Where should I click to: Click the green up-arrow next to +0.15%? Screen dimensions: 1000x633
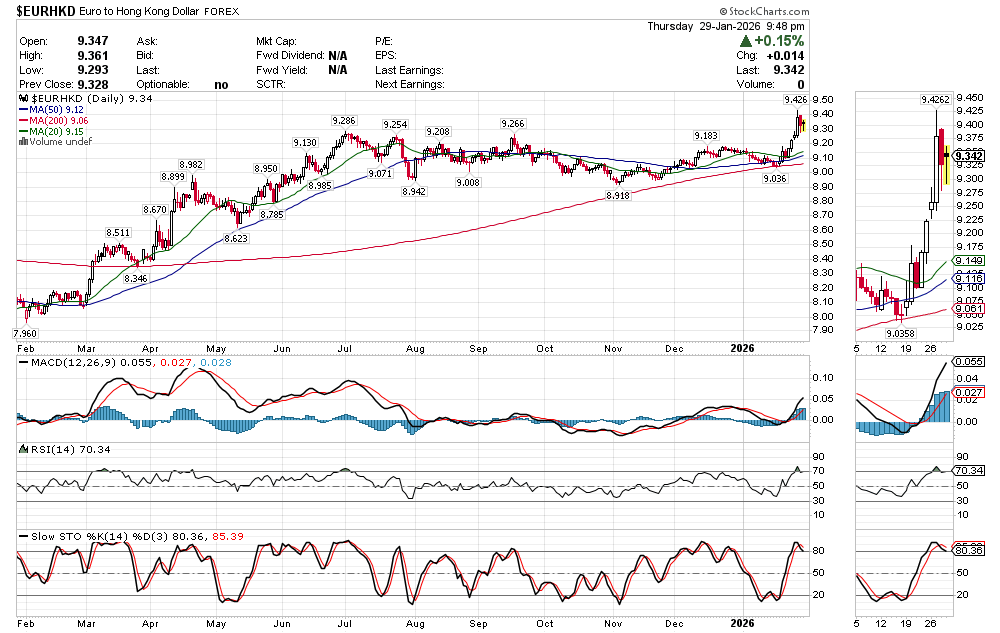746,42
